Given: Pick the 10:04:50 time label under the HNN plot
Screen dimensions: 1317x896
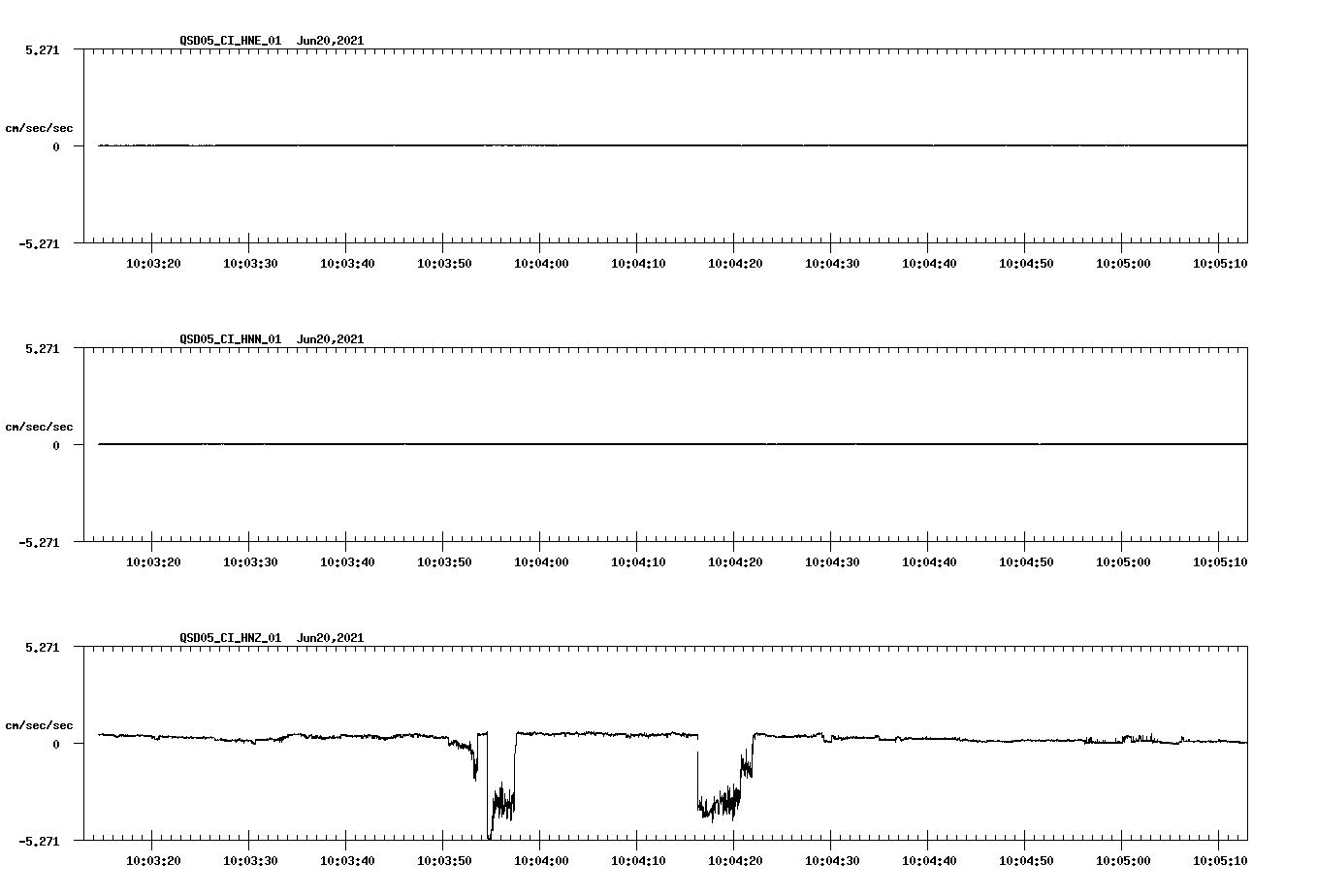Looking at the screenshot, I should click(x=1026, y=562).
